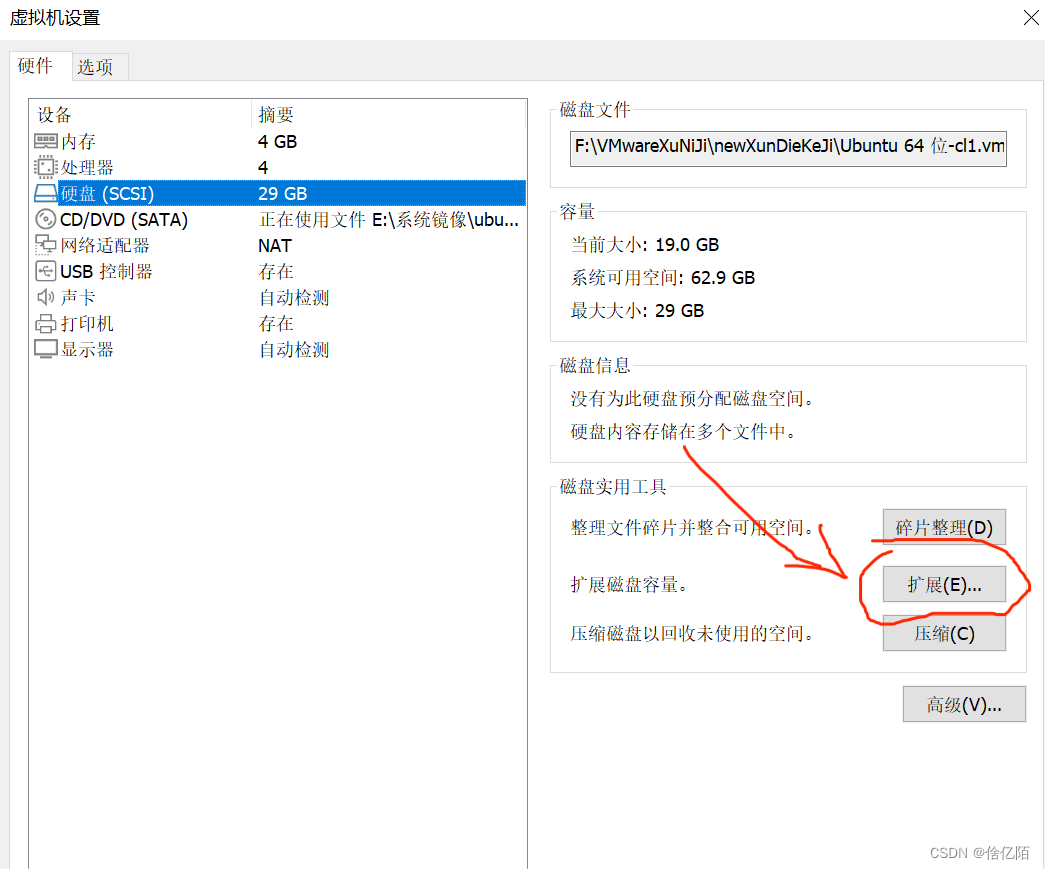
Task: Click the 扩展(E)... expand disk button
Action: (944, 584)
